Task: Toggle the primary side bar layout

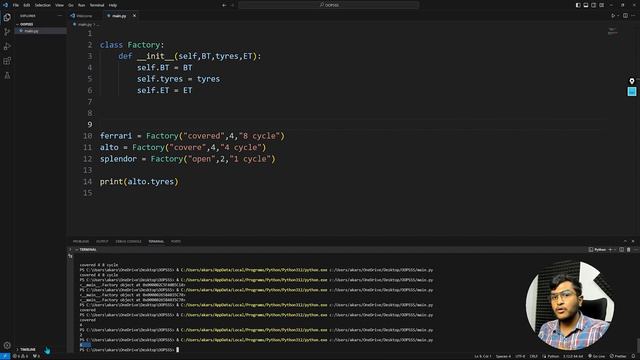Action: click(578, 5)
